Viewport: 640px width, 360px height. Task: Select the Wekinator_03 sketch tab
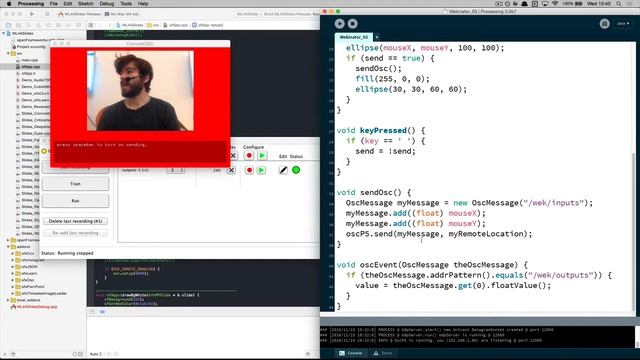coord(353,37)
